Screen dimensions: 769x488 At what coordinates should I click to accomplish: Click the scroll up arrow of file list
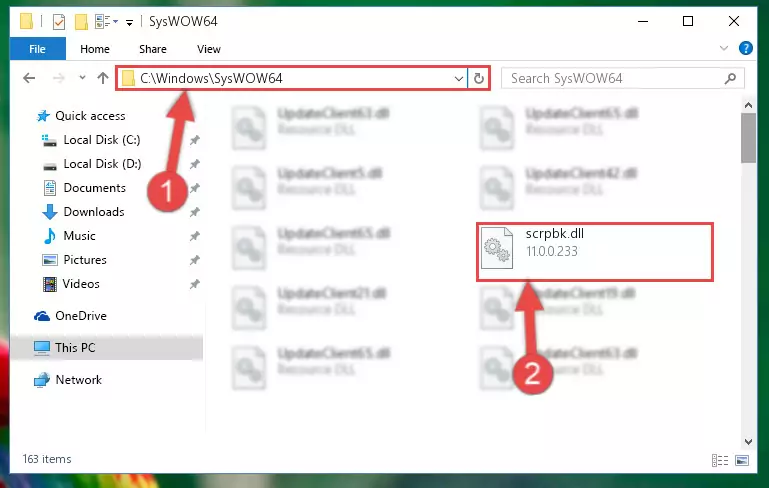(748, 105)
